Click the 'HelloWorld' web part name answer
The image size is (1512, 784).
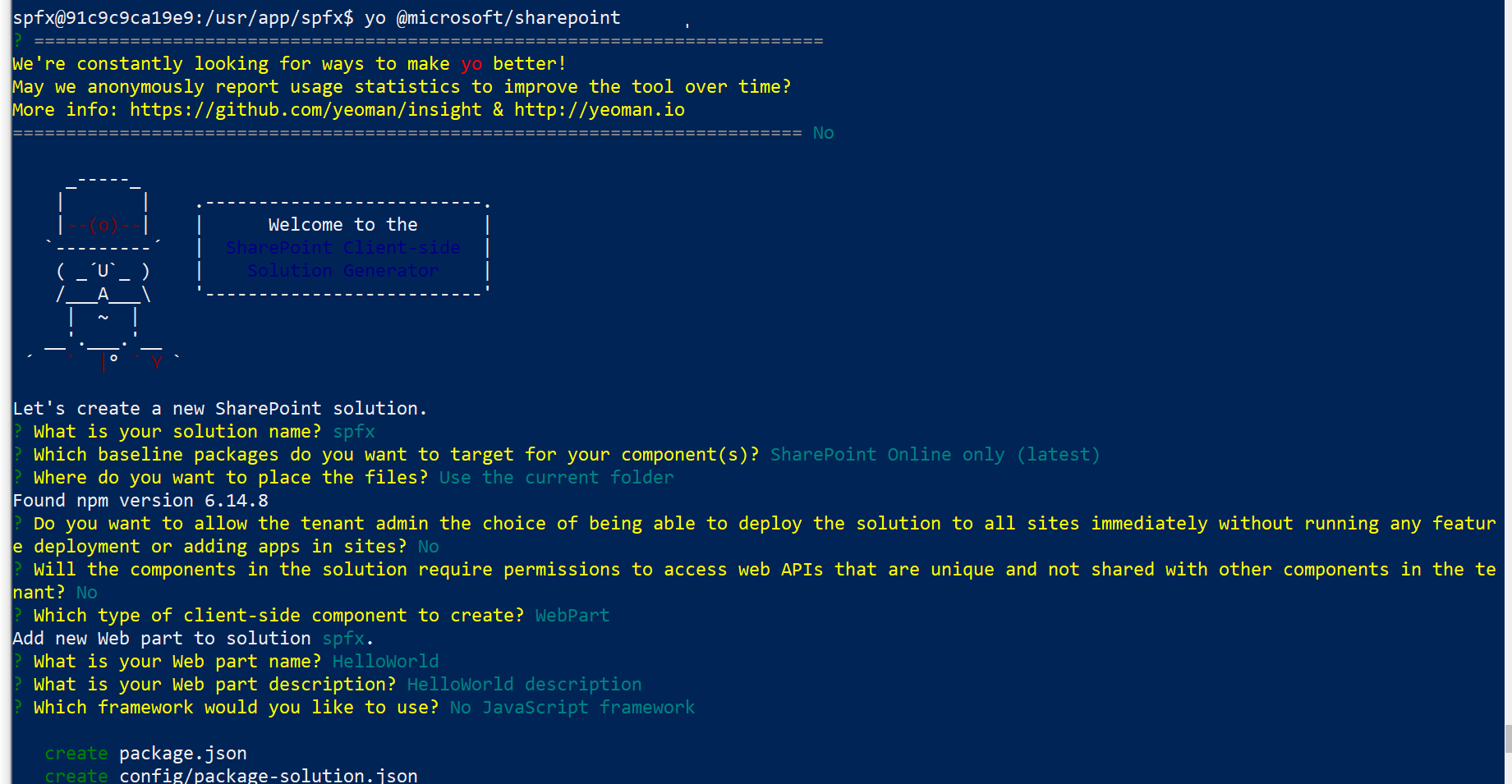tap(385, 662)
